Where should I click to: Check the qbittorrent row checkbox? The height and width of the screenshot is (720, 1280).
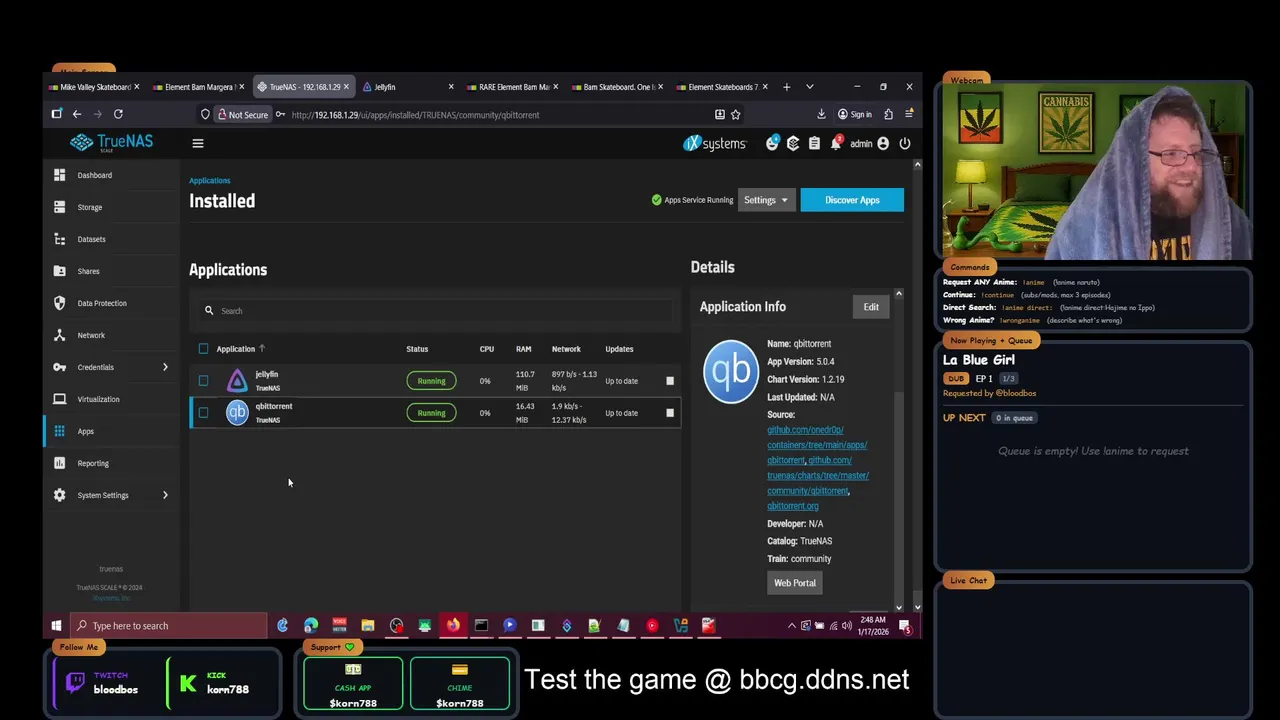point(204,413)
